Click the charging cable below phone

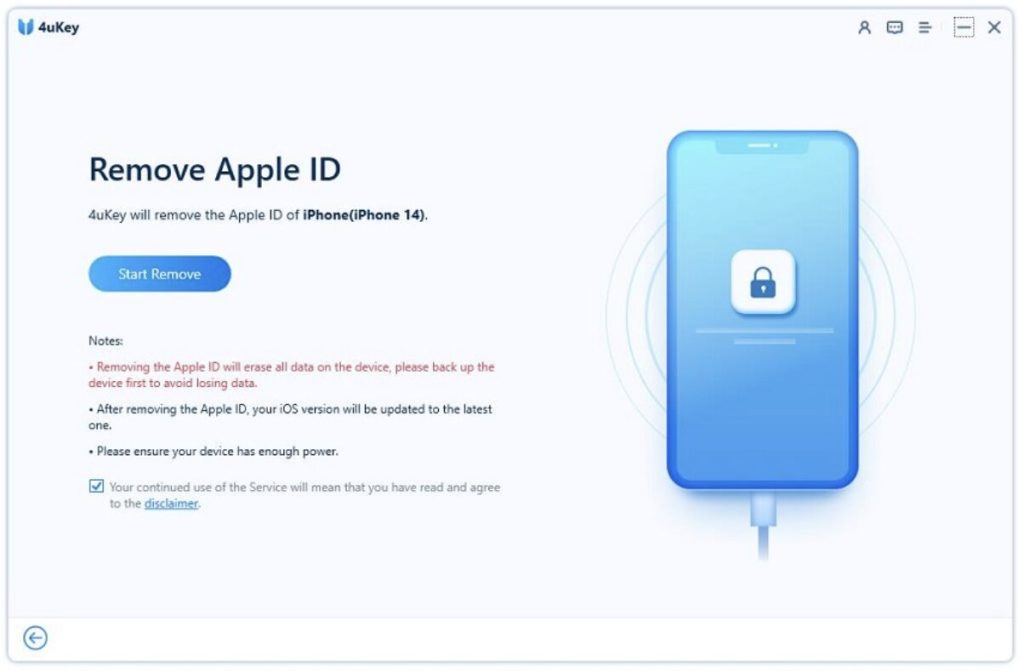pyautogui.click(x=763, y=526)
